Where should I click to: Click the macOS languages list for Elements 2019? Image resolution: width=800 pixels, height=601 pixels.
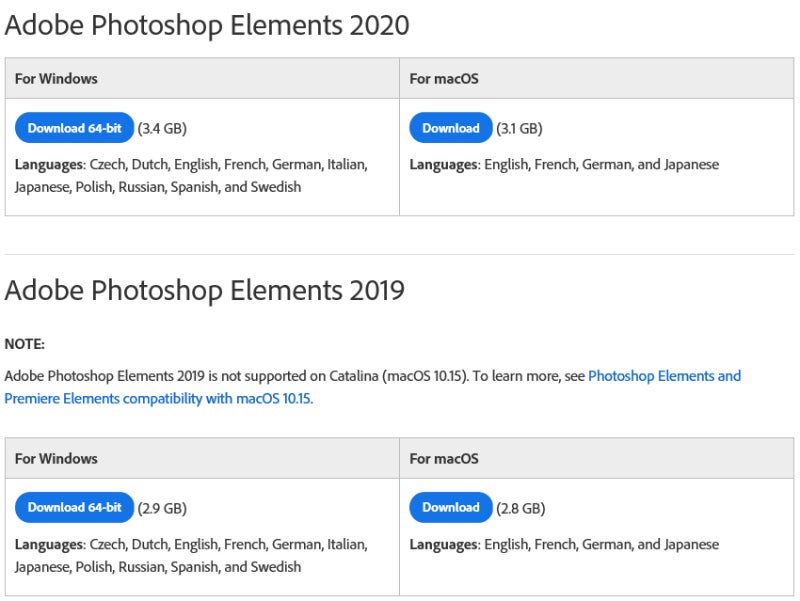564,545
